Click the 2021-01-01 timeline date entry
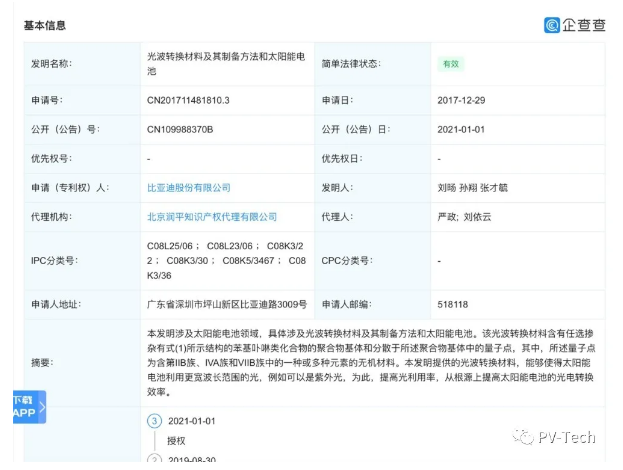The width and height of the screenshot is (623, 470). [192, 421]
